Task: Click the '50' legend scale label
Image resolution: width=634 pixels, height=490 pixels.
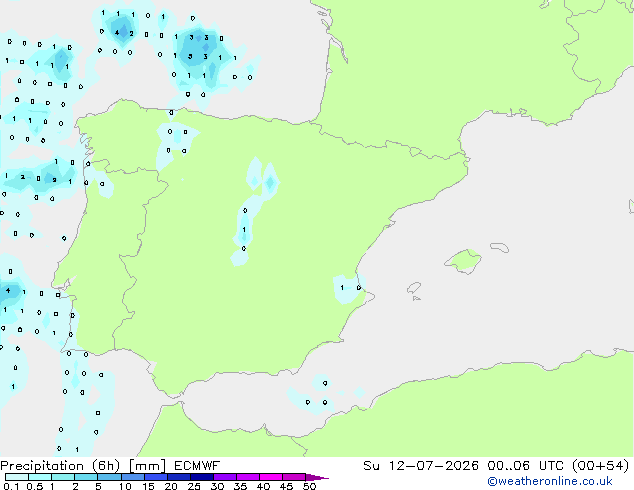Action: pyautogui.click(x=310, y=486)
